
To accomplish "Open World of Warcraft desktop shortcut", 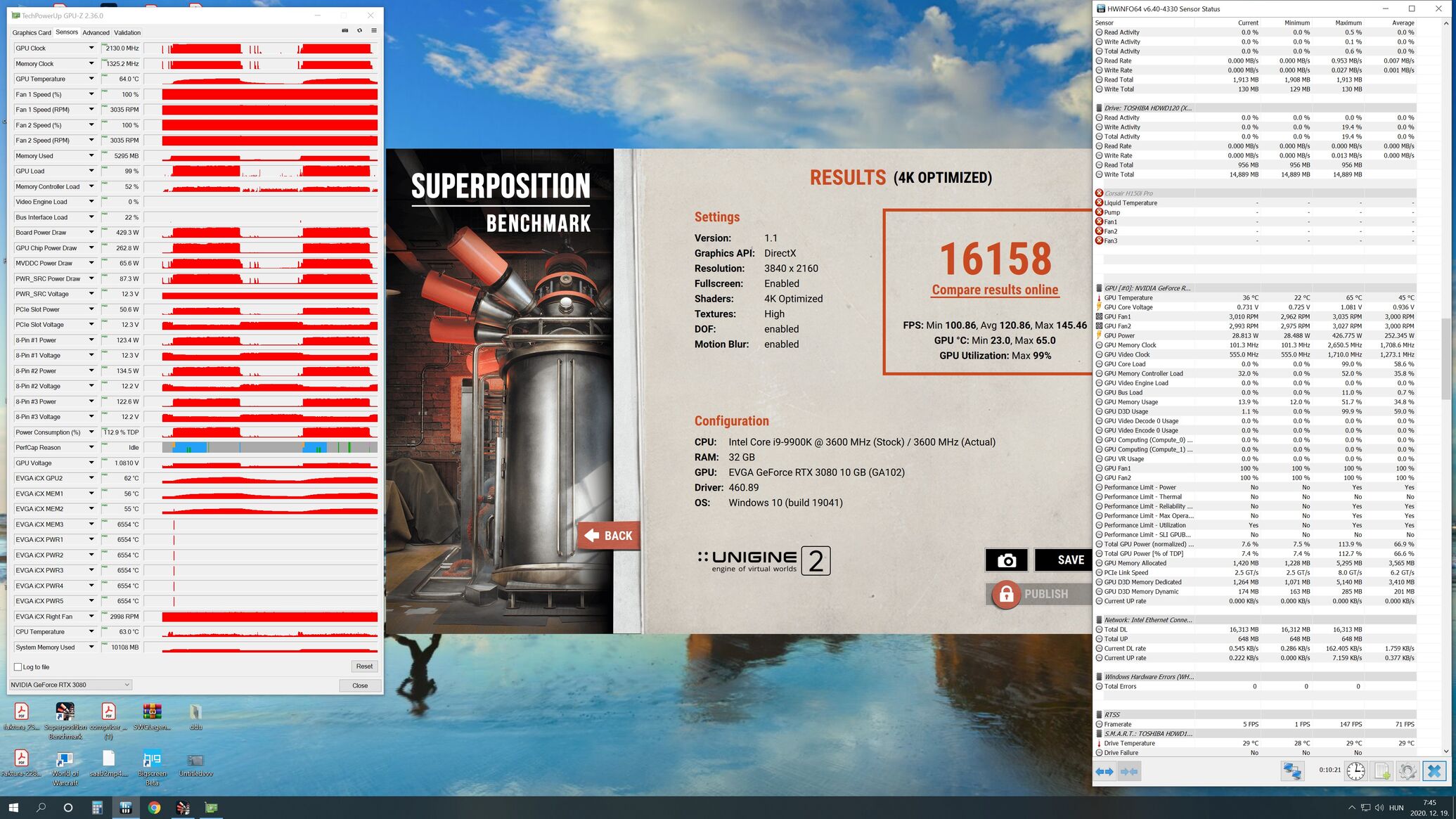I will tap(65, 768).
